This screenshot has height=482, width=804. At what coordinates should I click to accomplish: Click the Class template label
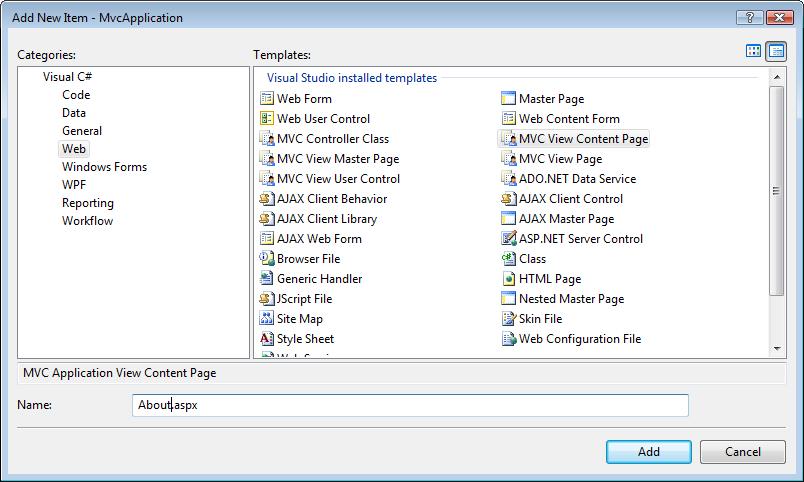click(x=532, y=258)
